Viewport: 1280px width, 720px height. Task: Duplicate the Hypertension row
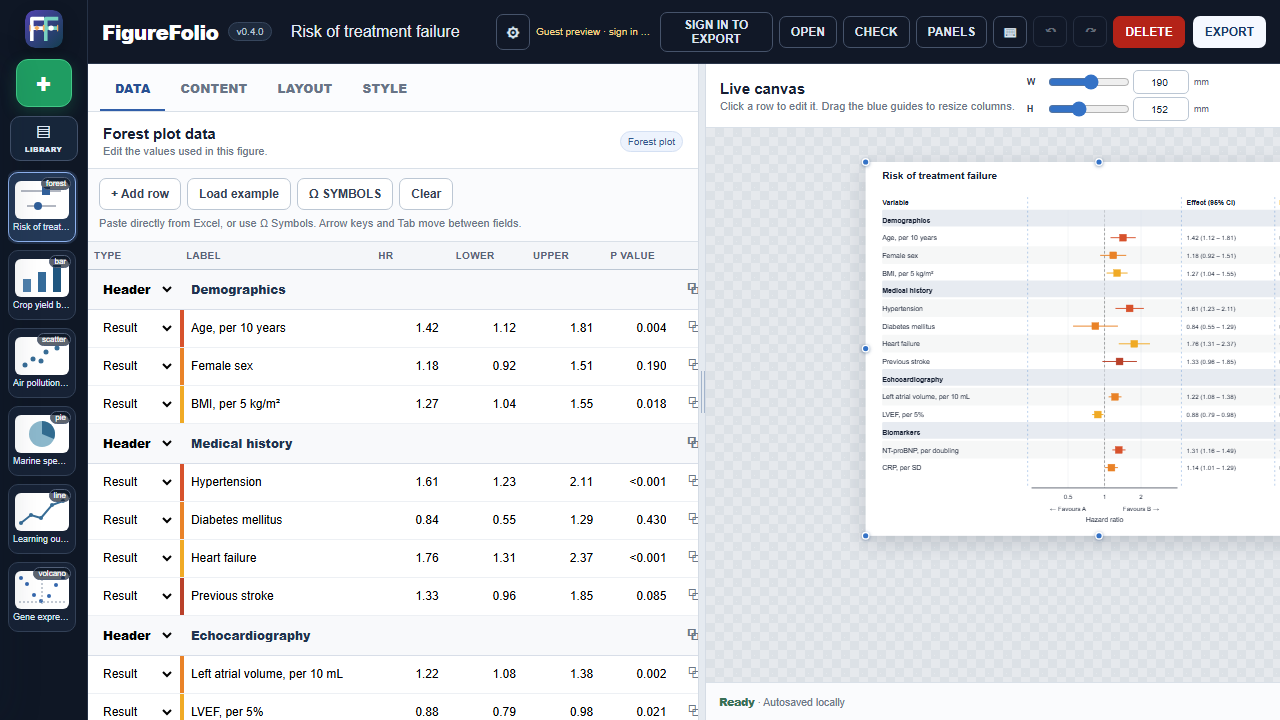[x=692, y=481]
